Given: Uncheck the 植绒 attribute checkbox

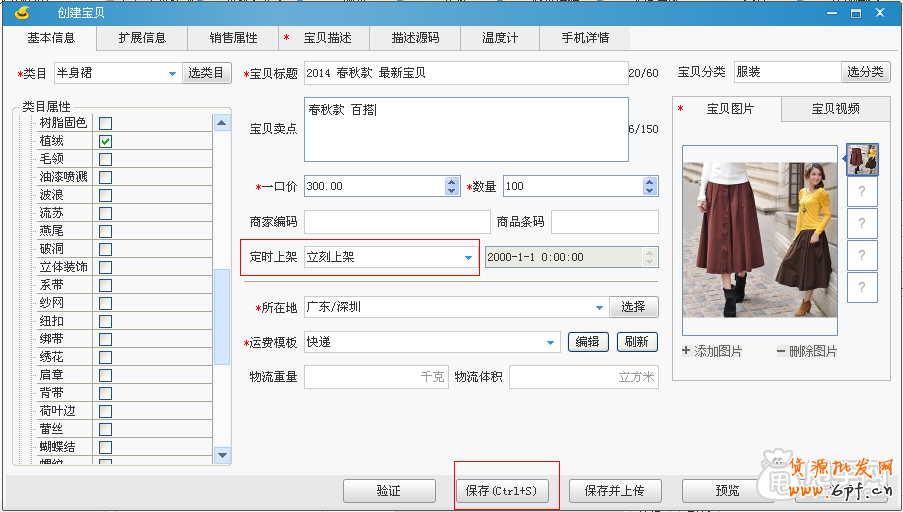Looking at the screenshot, I should click(x=105, y=141).
